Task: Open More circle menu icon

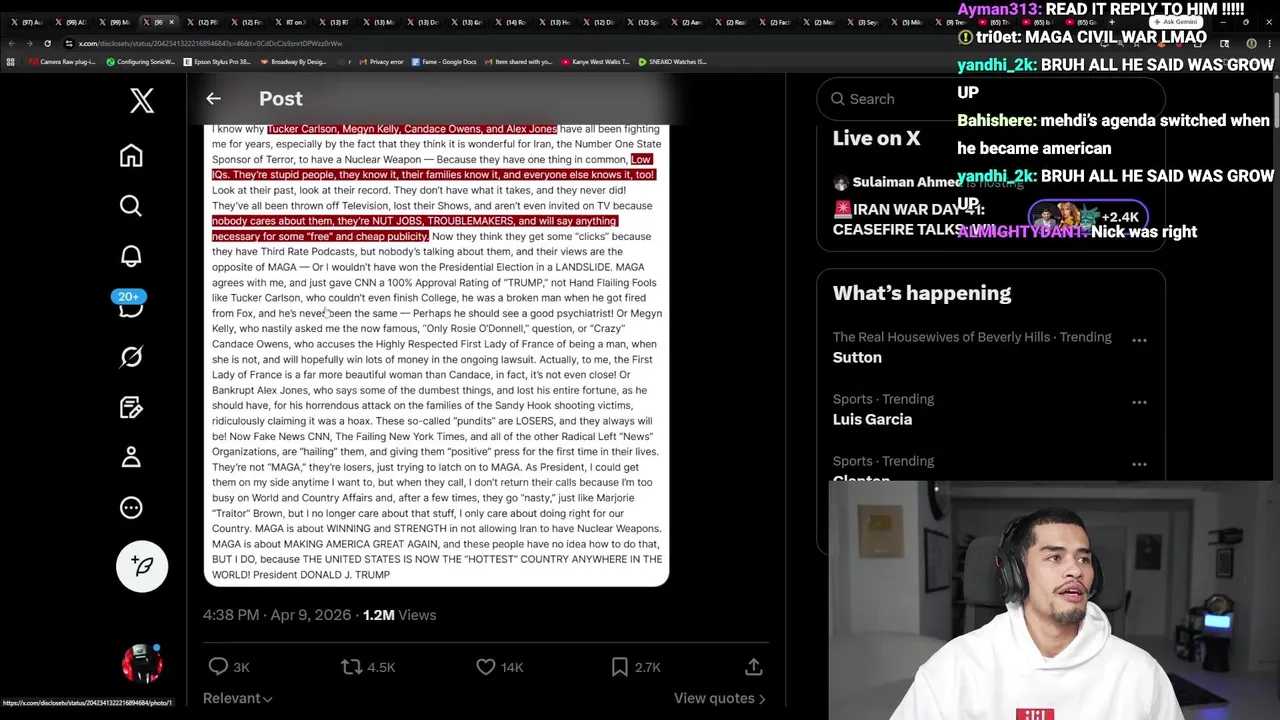Action: click(x=131, y=508)
